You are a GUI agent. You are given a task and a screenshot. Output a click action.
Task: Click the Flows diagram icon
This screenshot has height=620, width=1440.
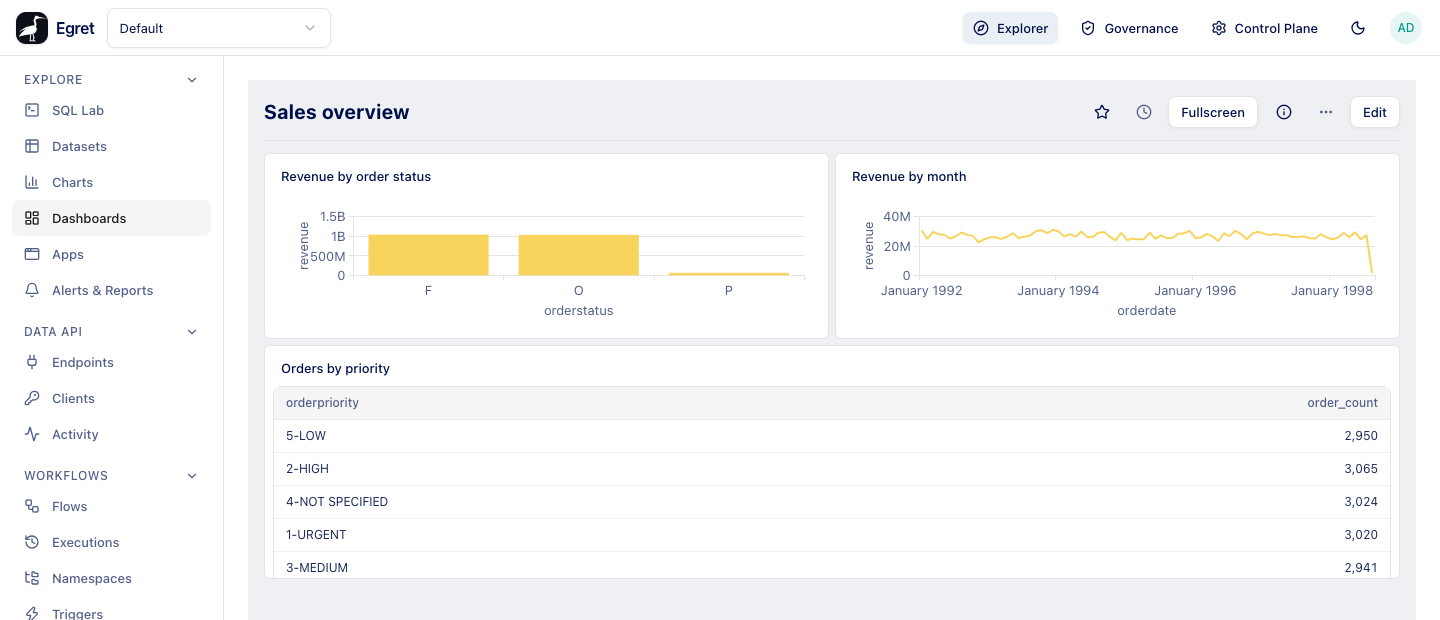pyautogui.click(x=32, y=506)
